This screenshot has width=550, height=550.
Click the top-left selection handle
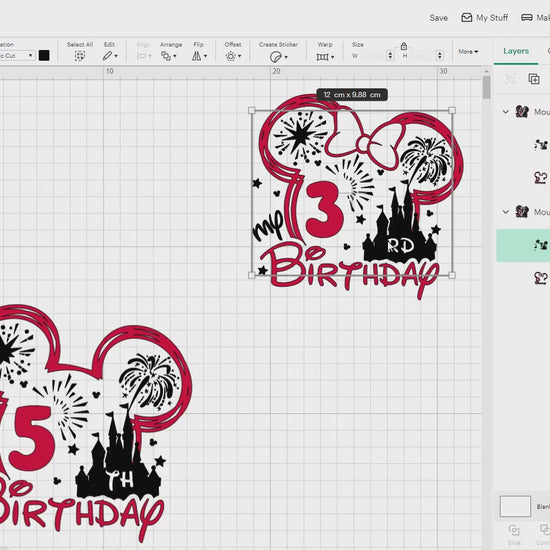251,110
